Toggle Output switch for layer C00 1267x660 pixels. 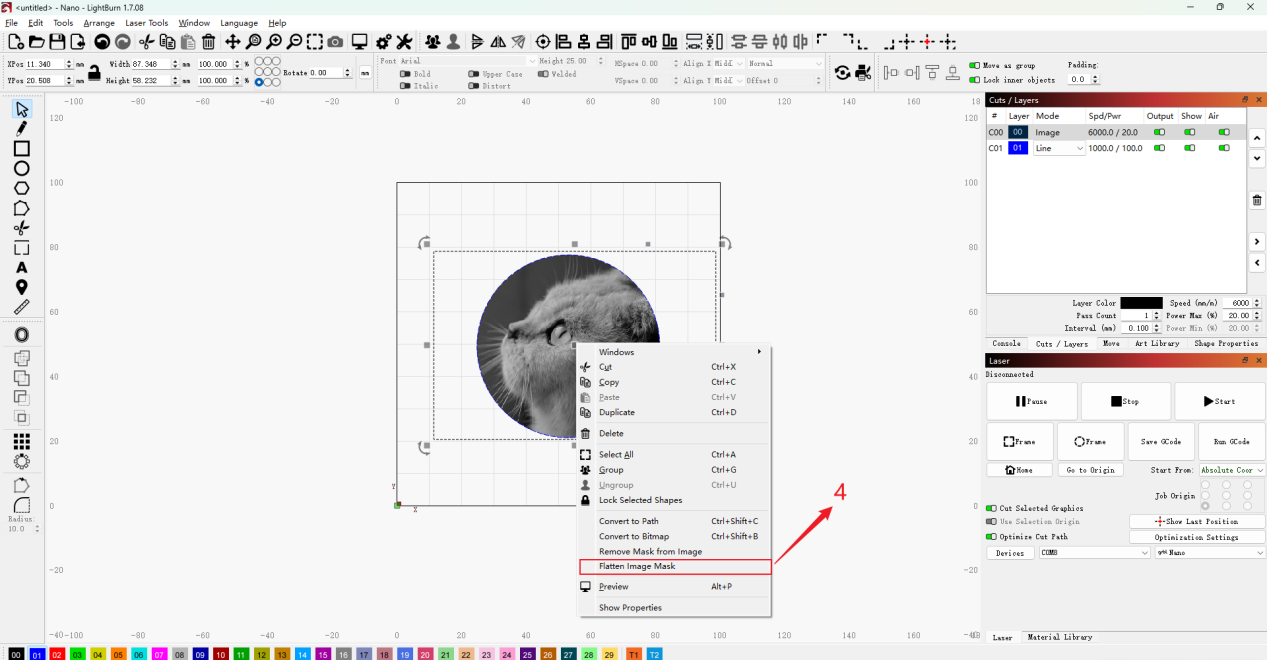click(1160, 132)
